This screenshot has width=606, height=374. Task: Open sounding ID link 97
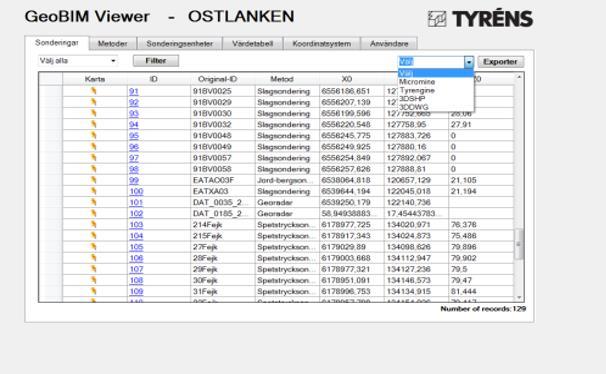point(134,158)
